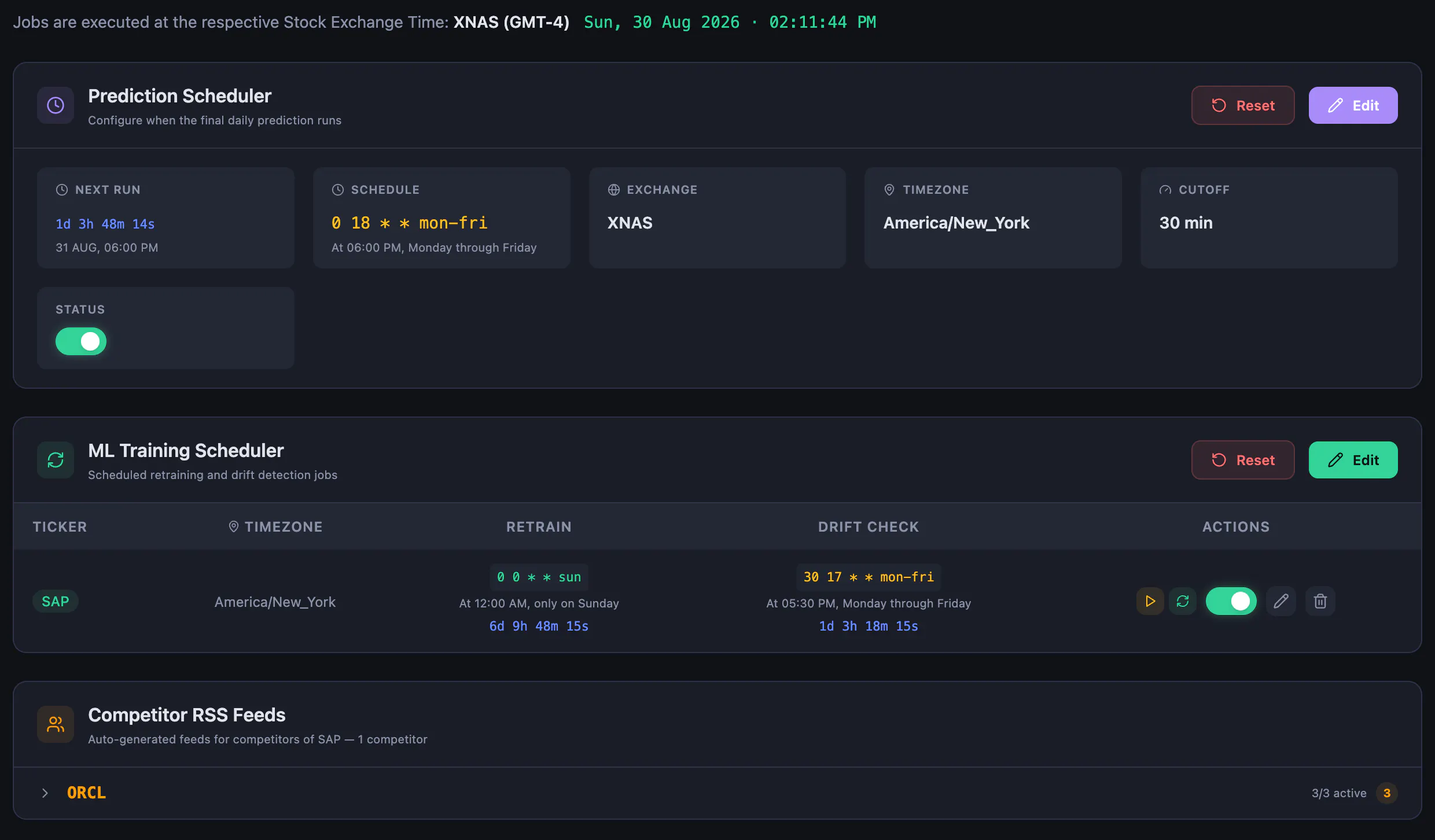Edit the Prediction Scheduler configuration

[x=1353, y=105]
